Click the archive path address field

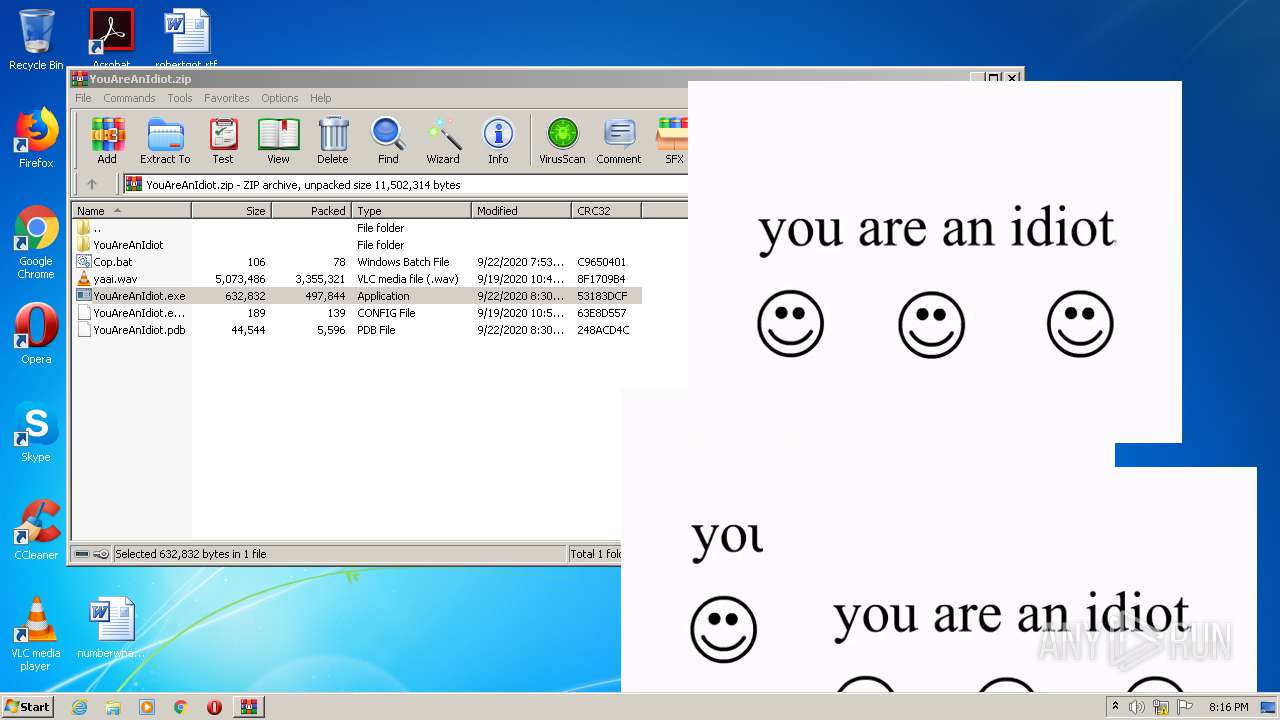pos(405,184)
